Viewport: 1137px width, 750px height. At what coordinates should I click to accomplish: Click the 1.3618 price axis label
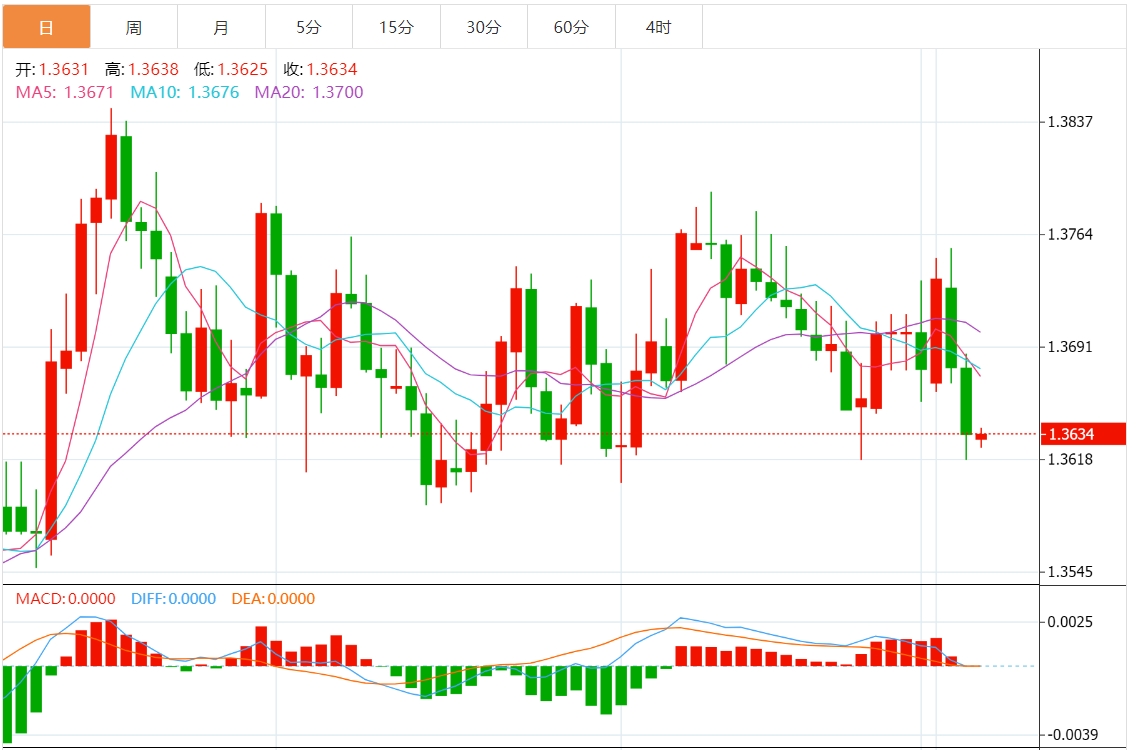click(1070, 459)
